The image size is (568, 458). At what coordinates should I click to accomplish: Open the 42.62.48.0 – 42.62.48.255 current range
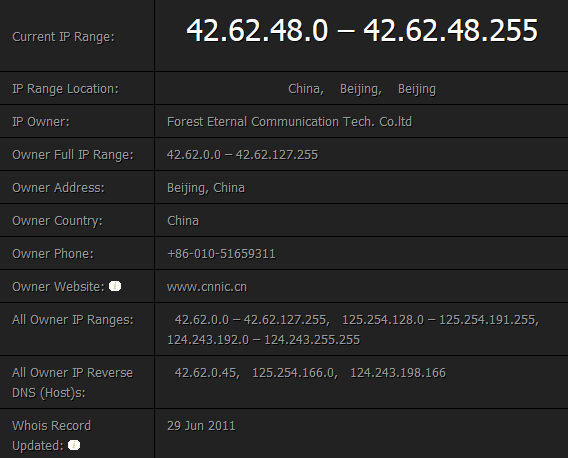[362, 30]
